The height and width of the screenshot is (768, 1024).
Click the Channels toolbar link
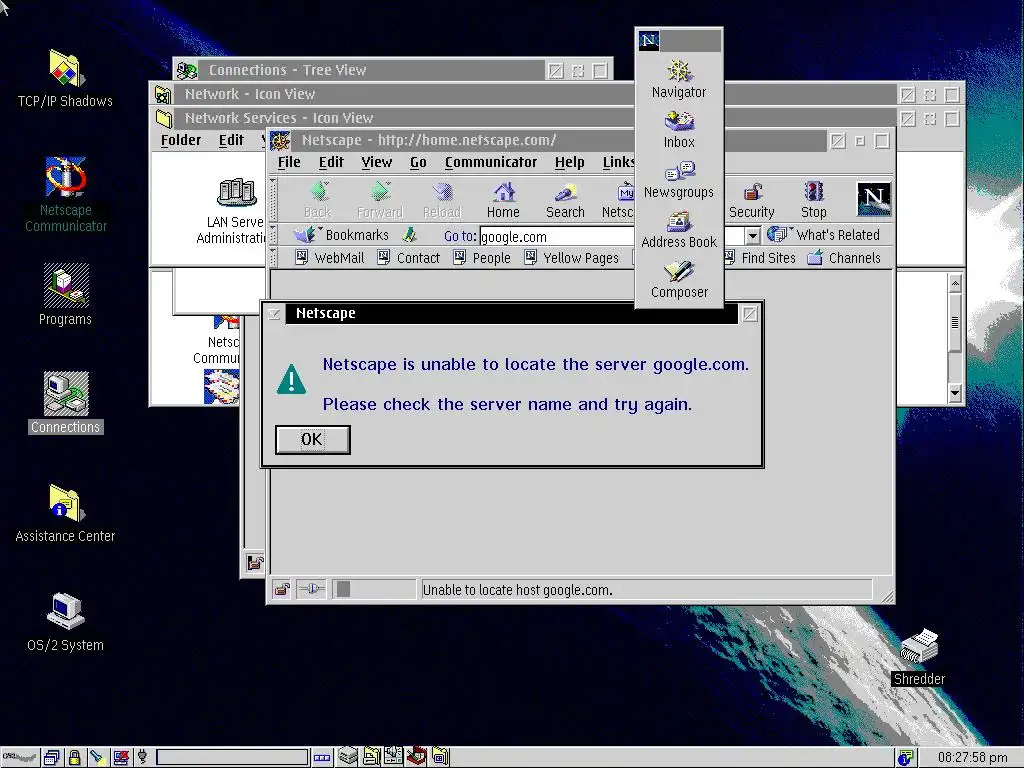[844, 258]
